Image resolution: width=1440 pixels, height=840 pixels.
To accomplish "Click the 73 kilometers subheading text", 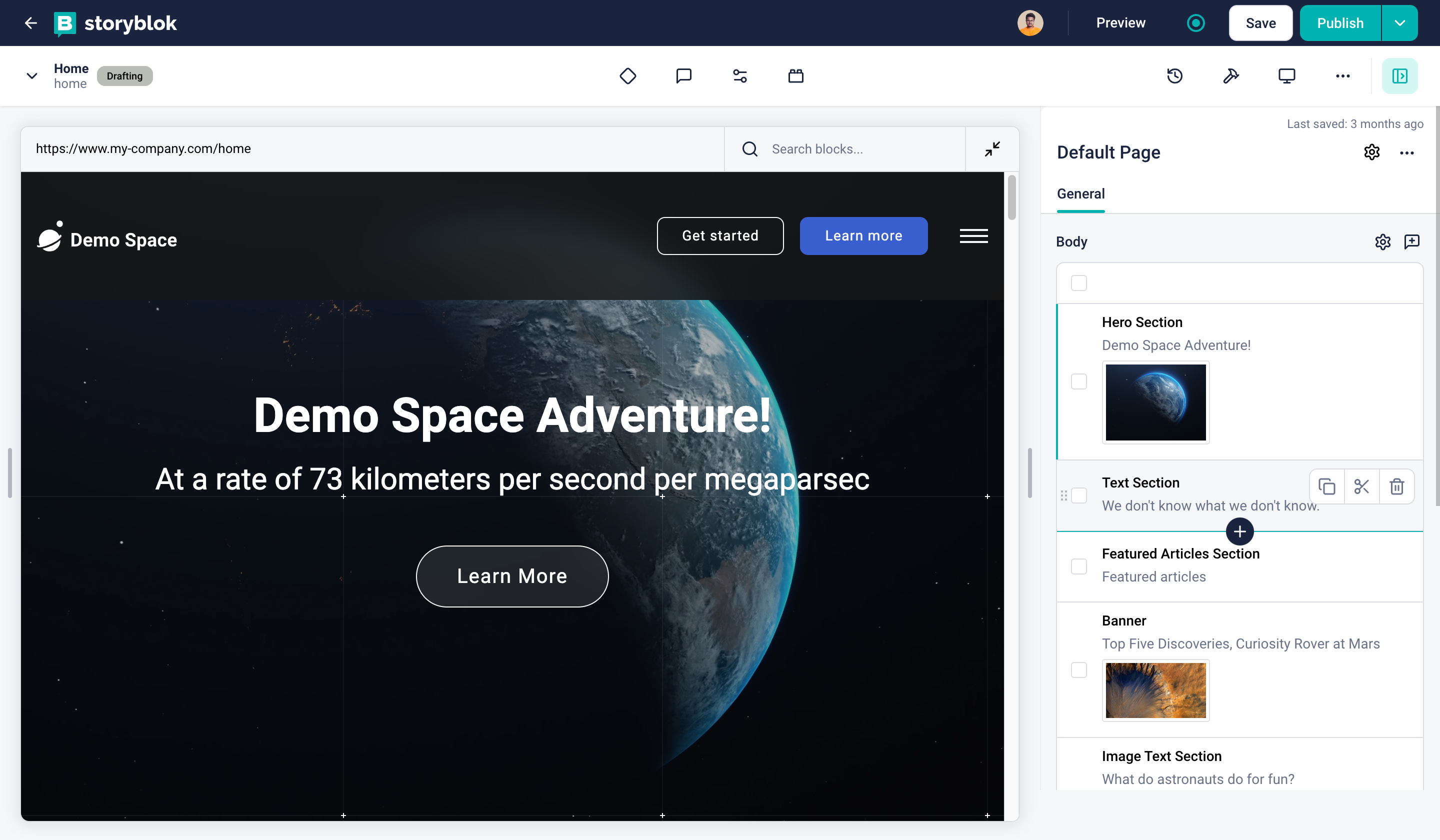I will (512, 479).
